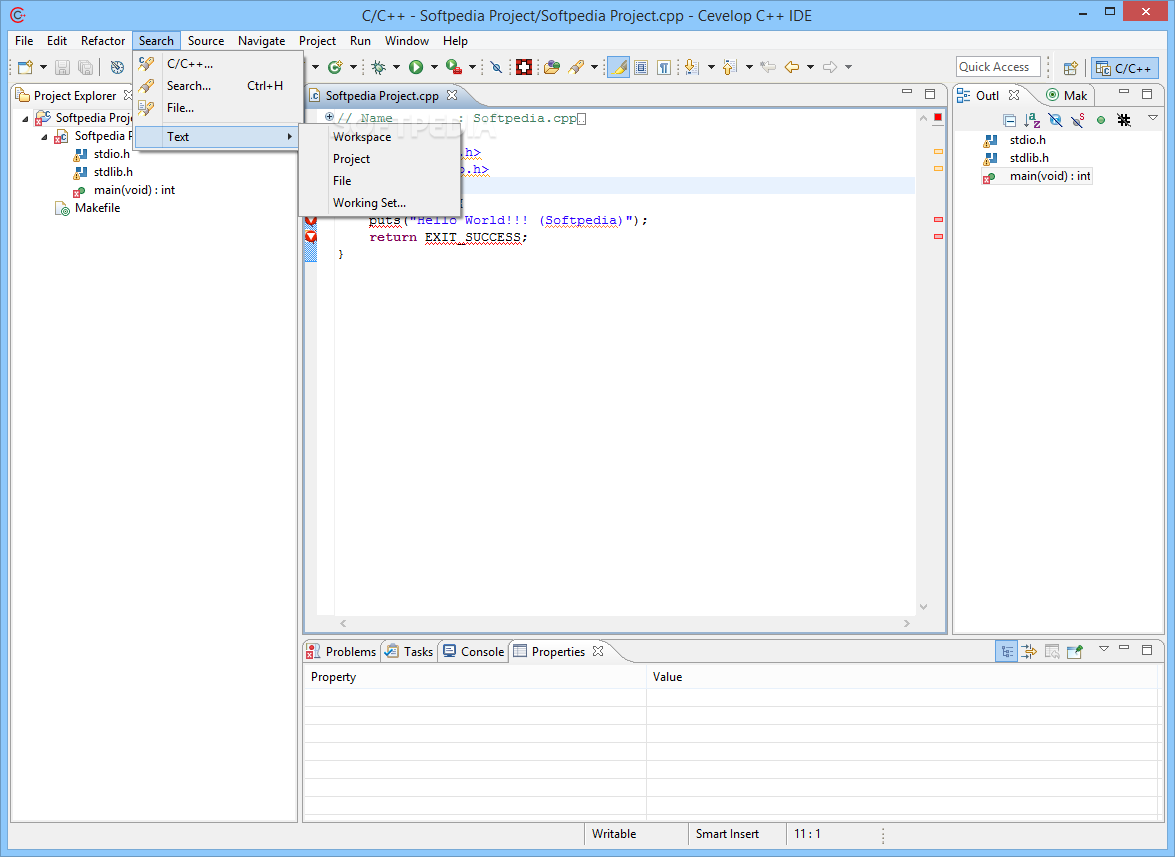The image size is (1175, 857).
Task: Open the Refactor menu
Action: click(x=103, y=40)
